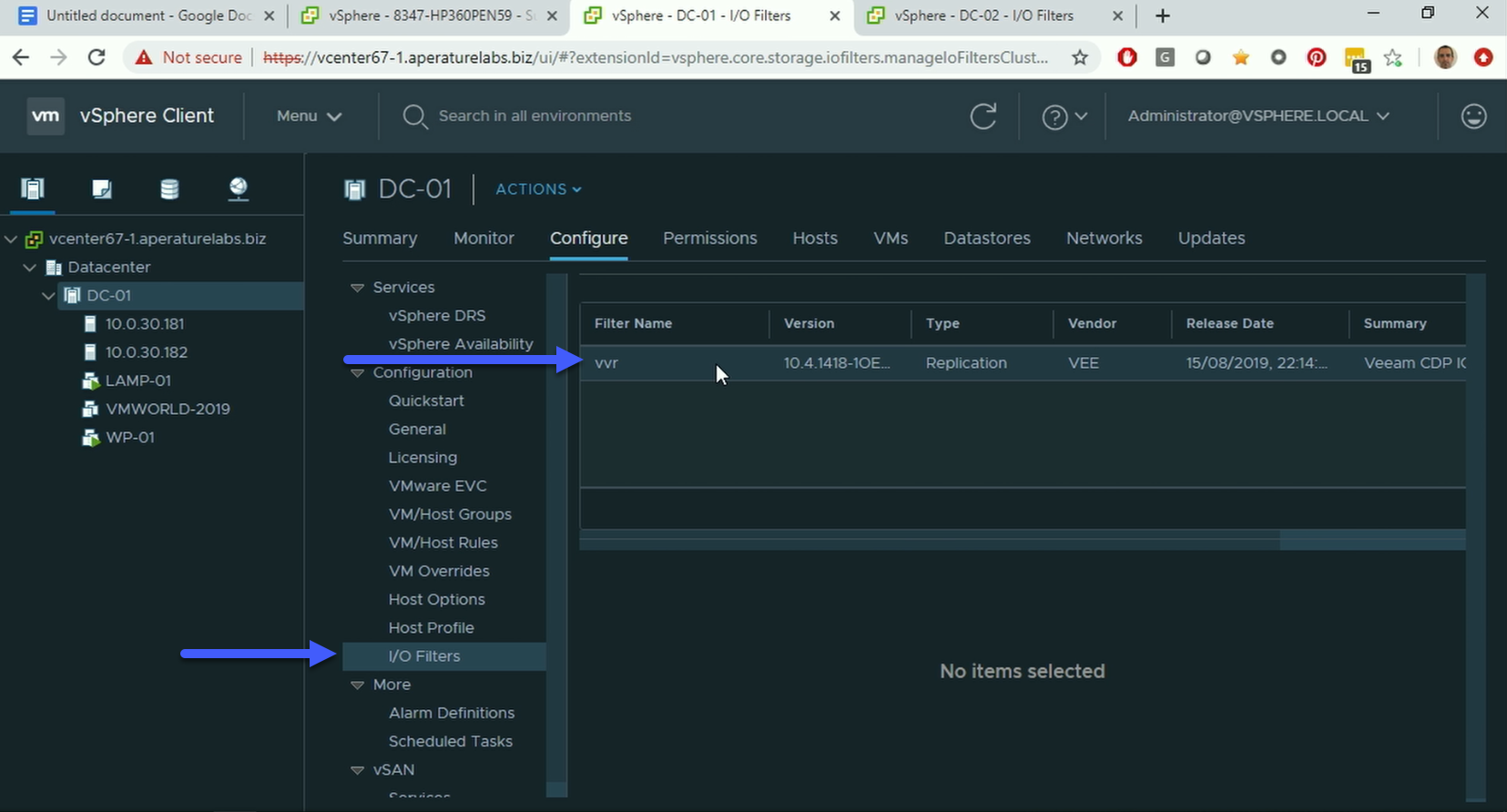Collapse the Datacenter tree node

(x=29, y=267)
